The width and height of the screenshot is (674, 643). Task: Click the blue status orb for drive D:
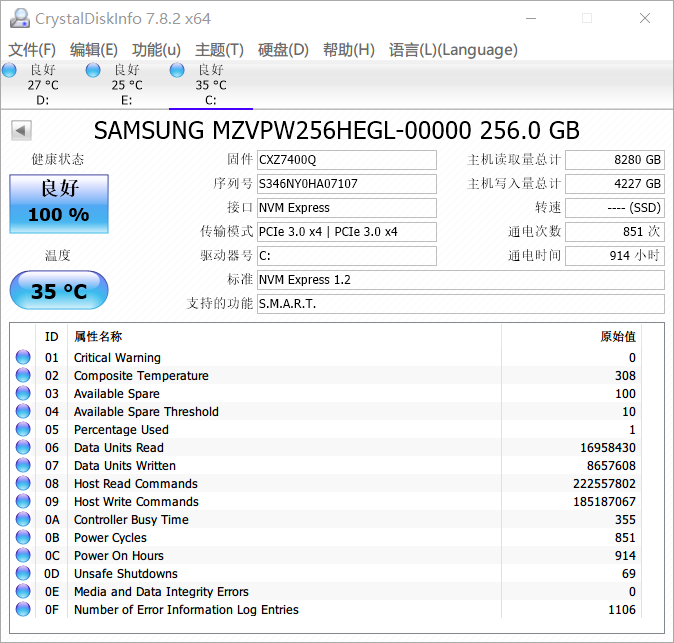pos(9,70)
